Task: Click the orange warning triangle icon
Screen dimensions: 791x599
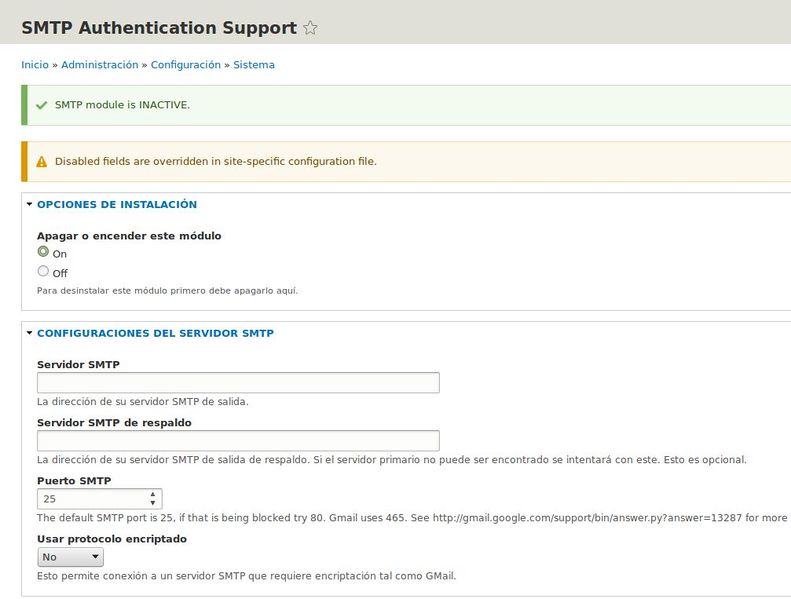Action: point(42,161)
